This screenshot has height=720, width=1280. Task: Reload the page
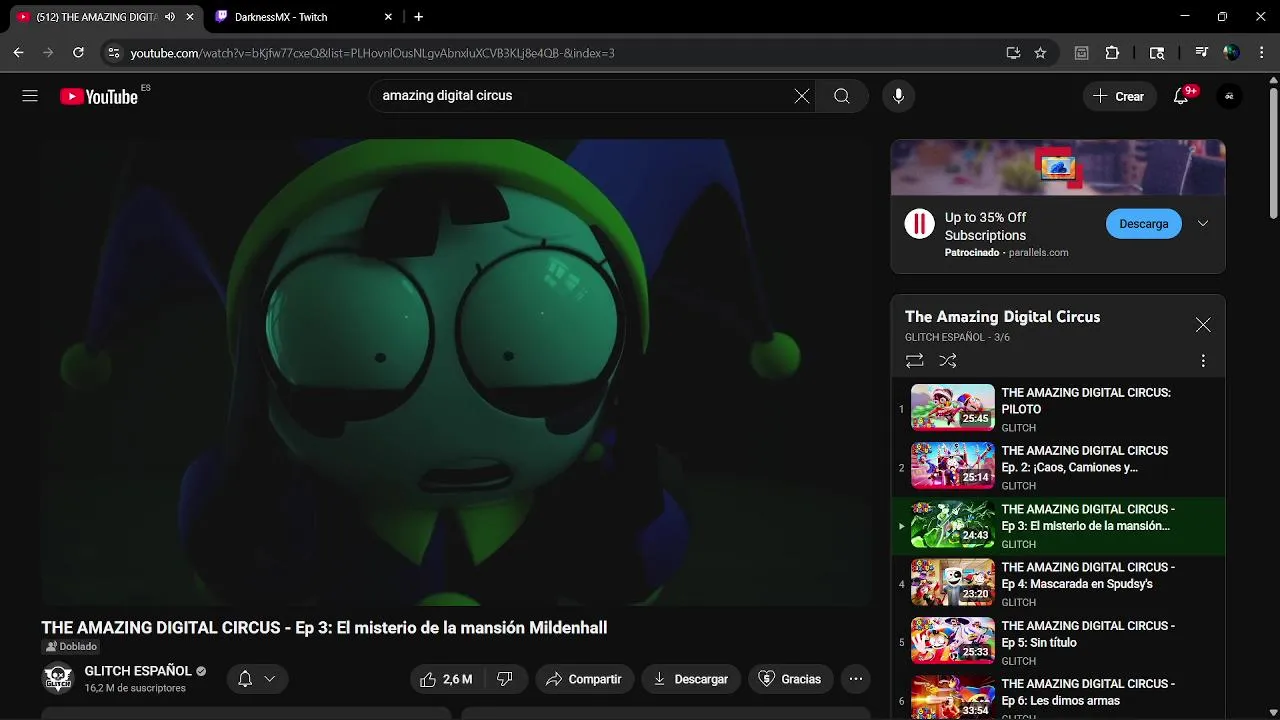78,53
